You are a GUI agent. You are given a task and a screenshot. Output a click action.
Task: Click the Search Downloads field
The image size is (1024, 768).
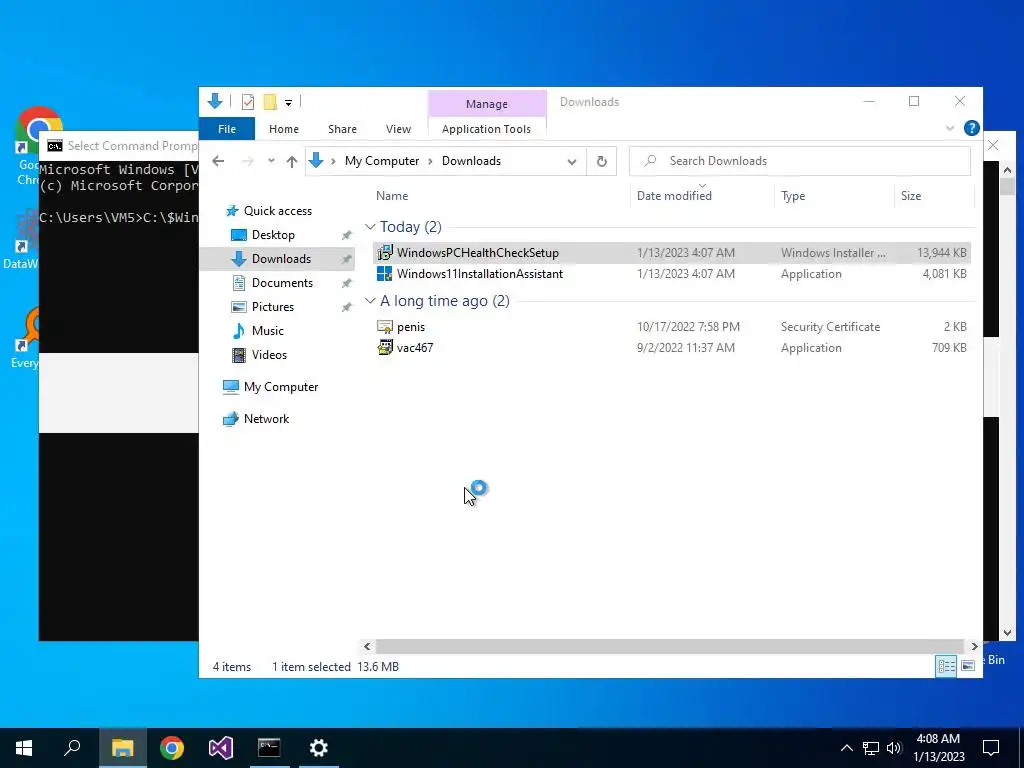coord(799,161)
